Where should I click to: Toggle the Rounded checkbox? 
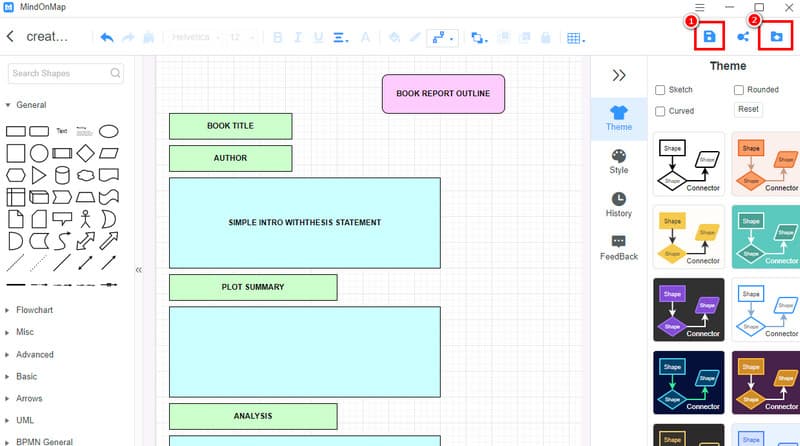(x=738, y=90)
